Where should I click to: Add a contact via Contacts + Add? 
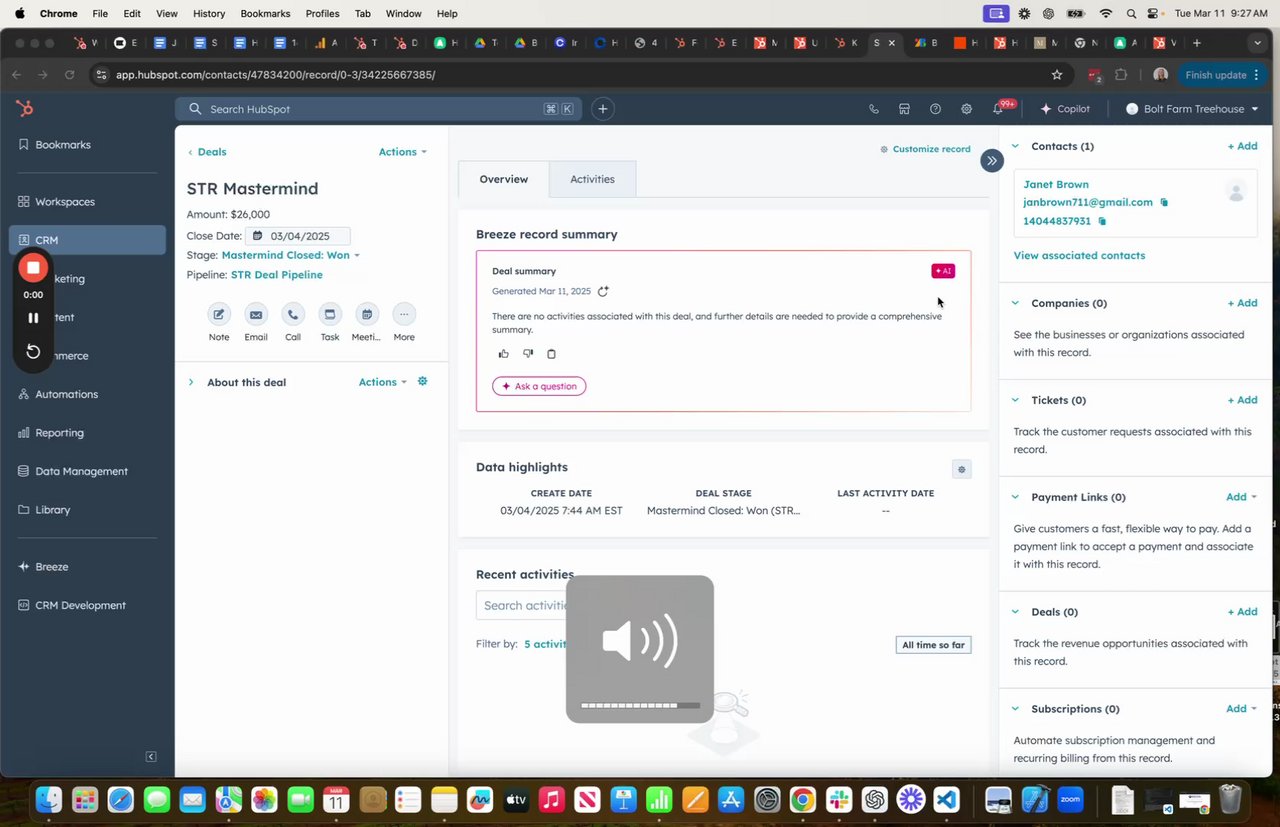pyautogui.click(x=1242, y=146)
